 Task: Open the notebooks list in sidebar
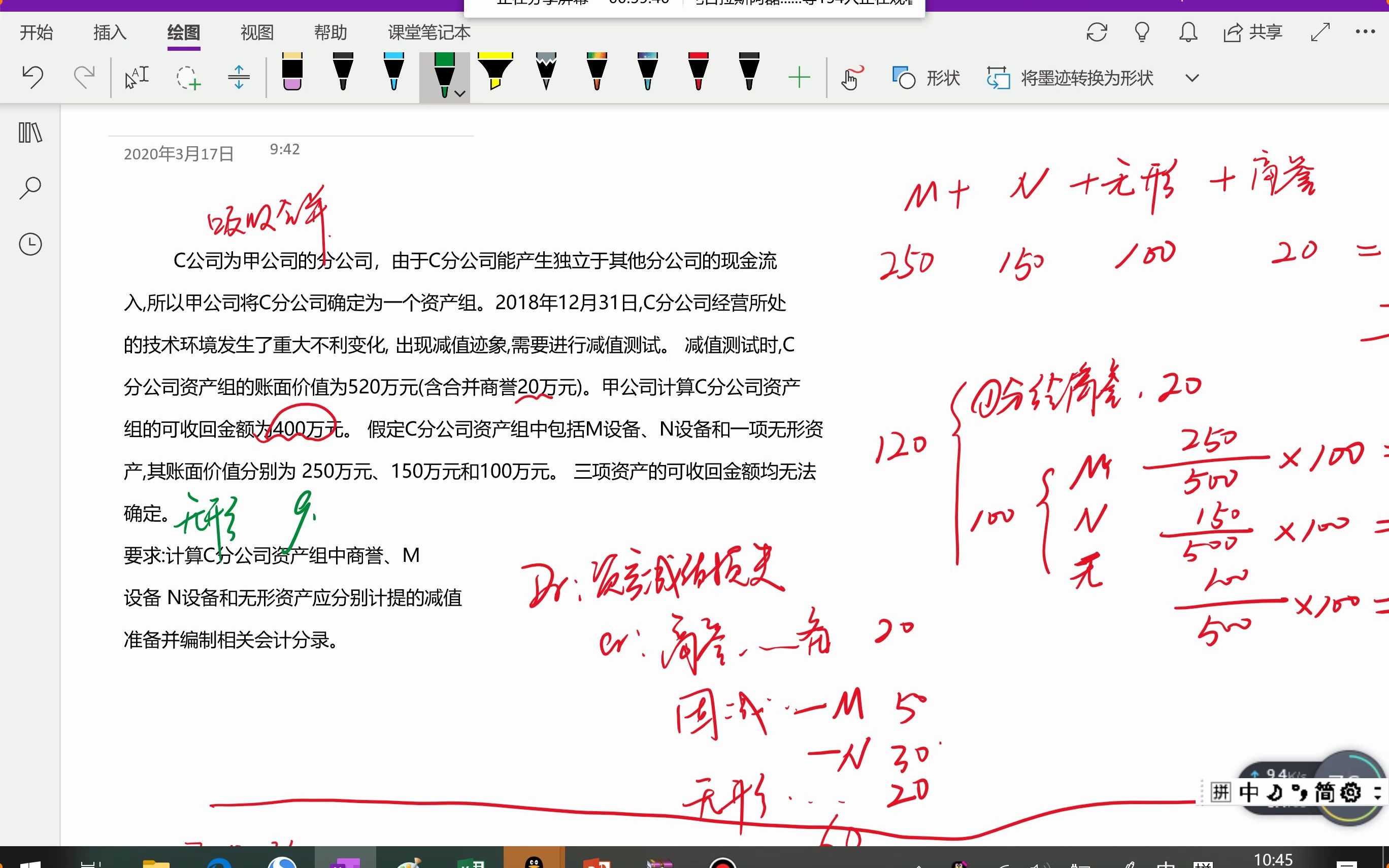click(x=29, y=132)
